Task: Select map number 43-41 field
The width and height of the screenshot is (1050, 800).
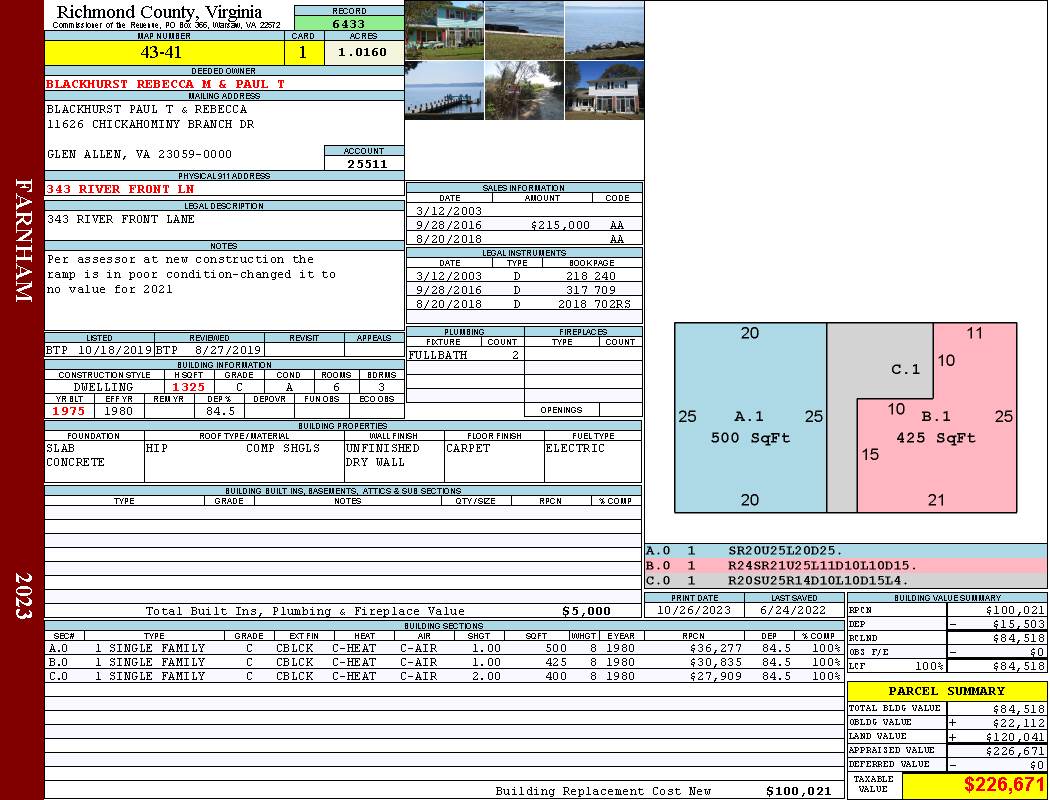Action: (x=164, y=52)
